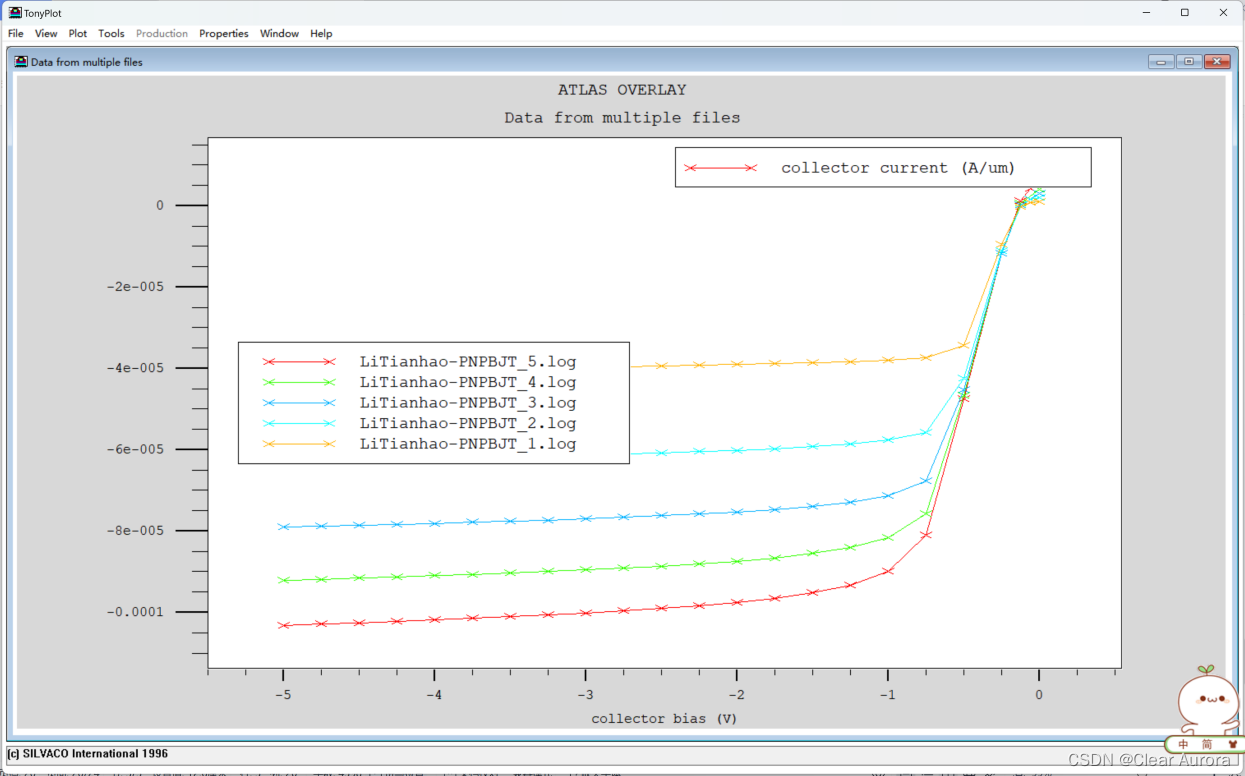This screenshot has width=1245, height=776.
Task: Open the Window menu
Action: 279,33
